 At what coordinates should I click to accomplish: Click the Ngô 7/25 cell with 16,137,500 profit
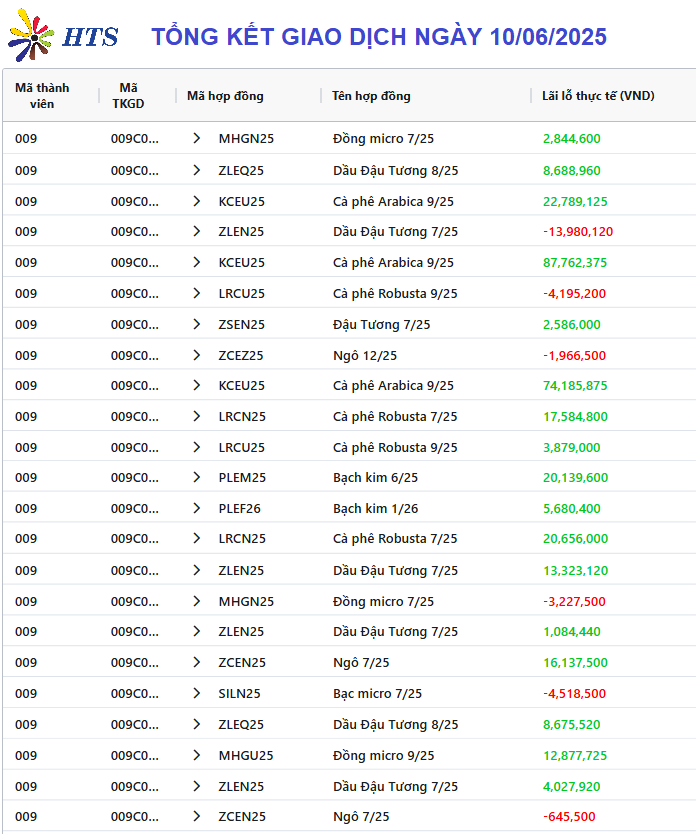click(x=361, y=663)
